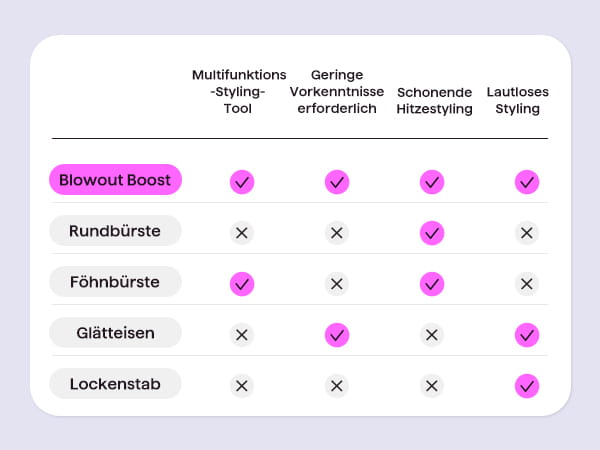Image resolution: width=600 pixels, height=450 pixels.
Task: Click Lockenstab Schonende Hitzestyling cross icon
Action: 432,386
